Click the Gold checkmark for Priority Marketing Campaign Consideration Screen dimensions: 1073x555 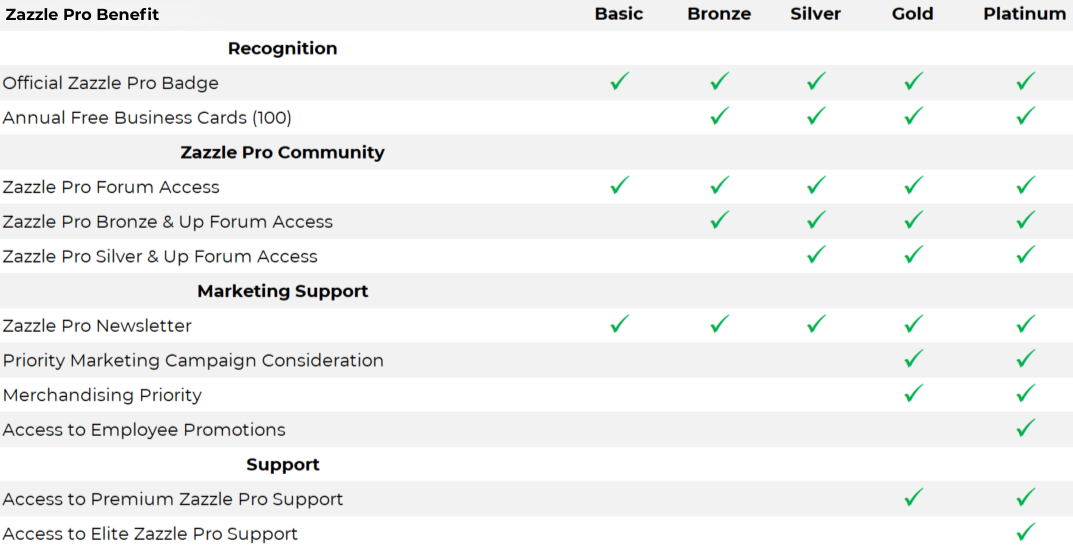pyautogui.click(x=913, y=360)
